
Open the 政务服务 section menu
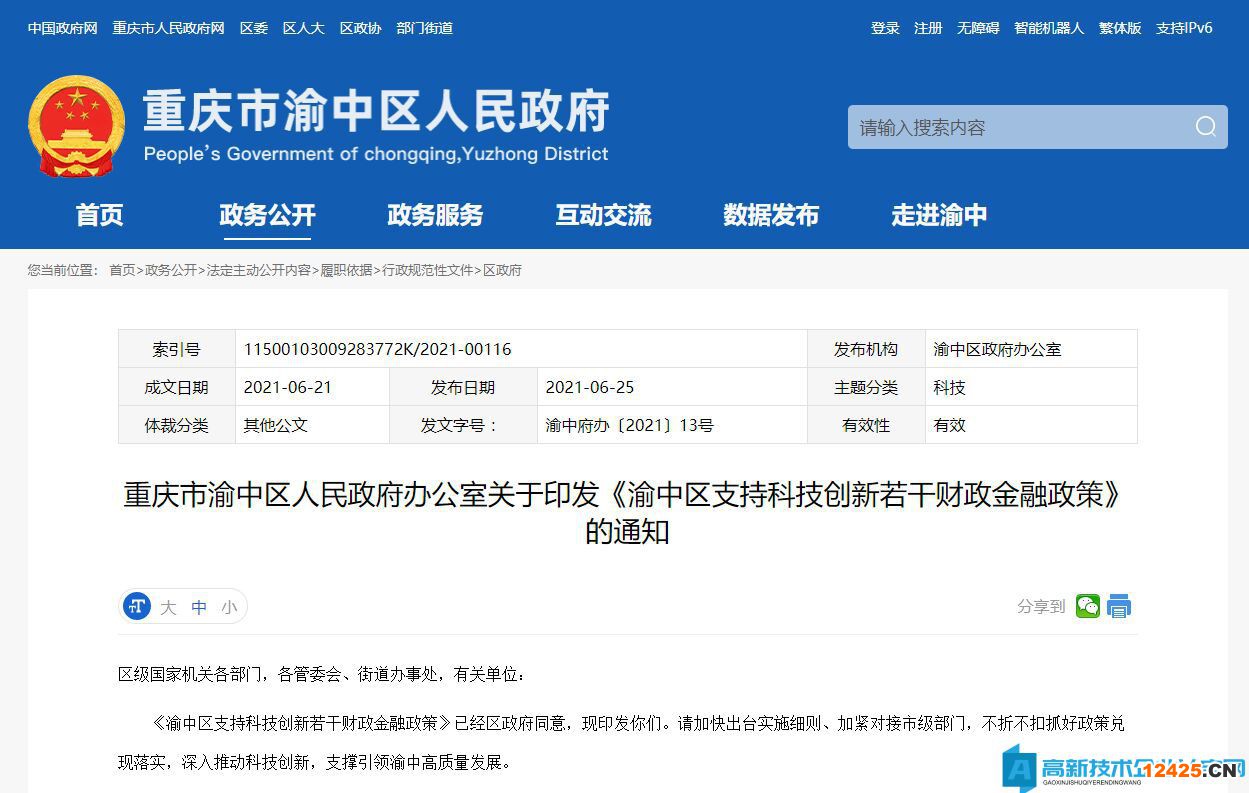click(x=435, y=215)
